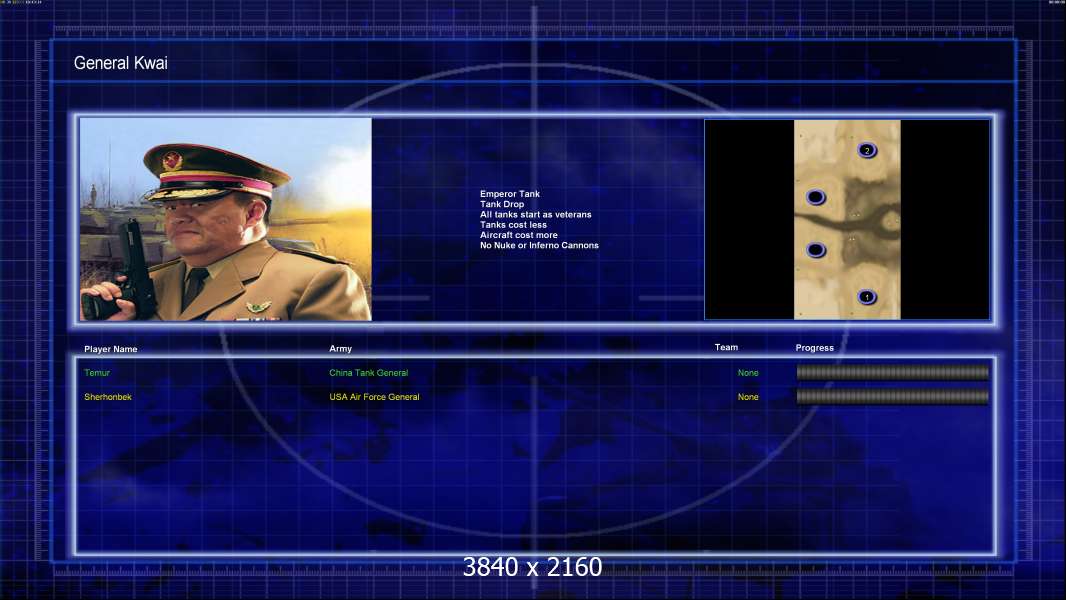Click Sherhonbek's loading progress bar
The image size is (1066, 600).
click(893, 397)
